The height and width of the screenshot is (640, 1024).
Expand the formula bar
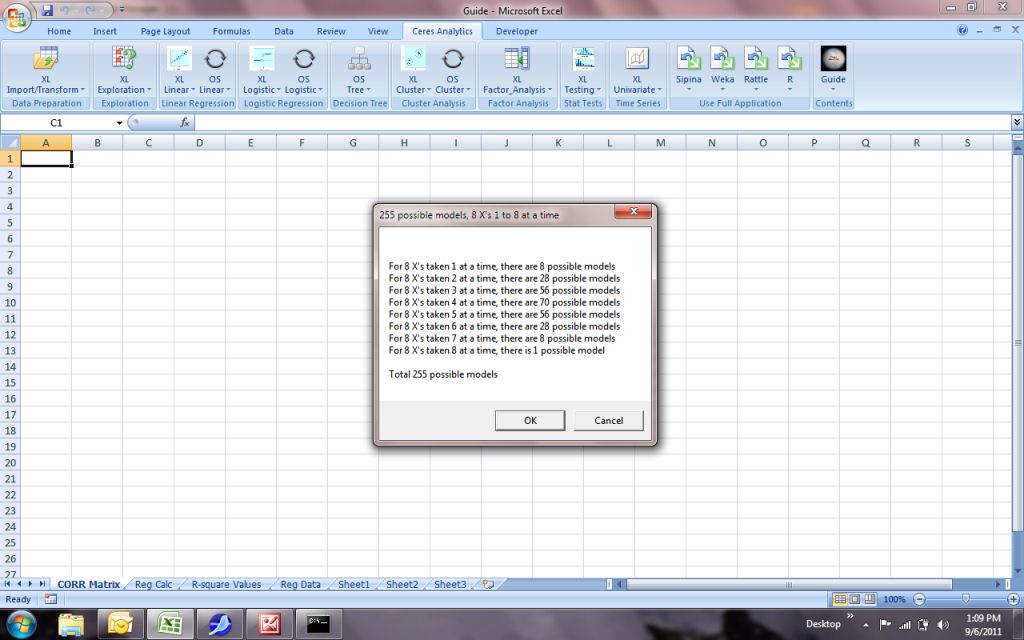1017,122
